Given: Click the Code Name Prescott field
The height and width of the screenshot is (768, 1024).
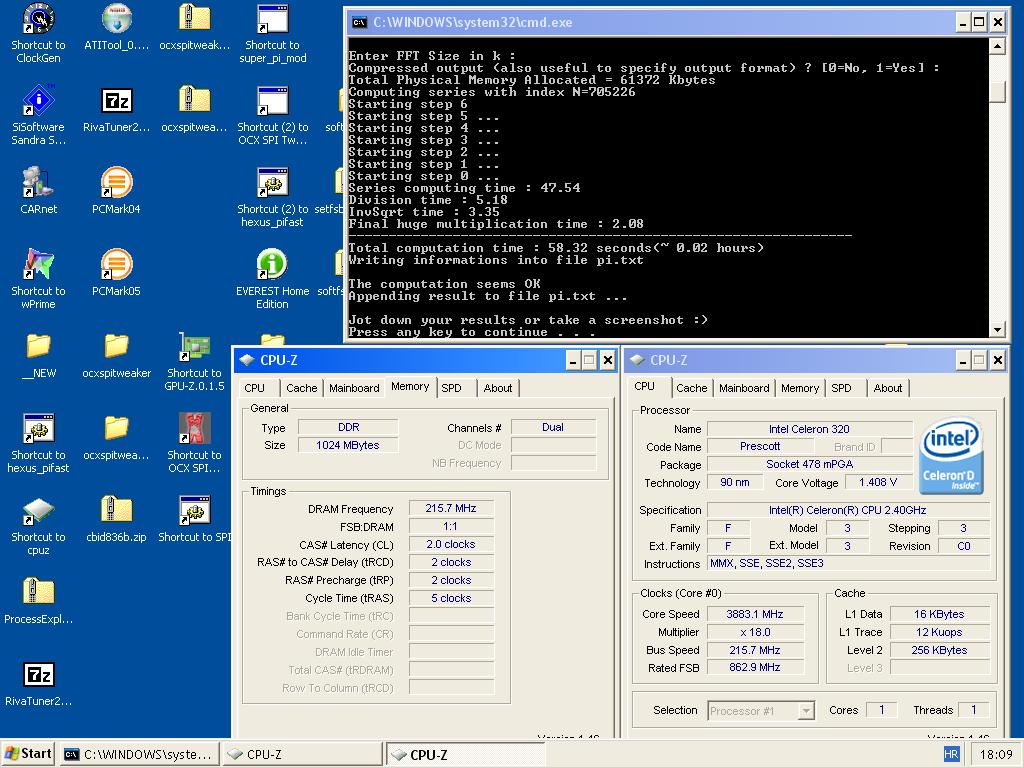Looking at the screenshot, I should pos(760,446).
